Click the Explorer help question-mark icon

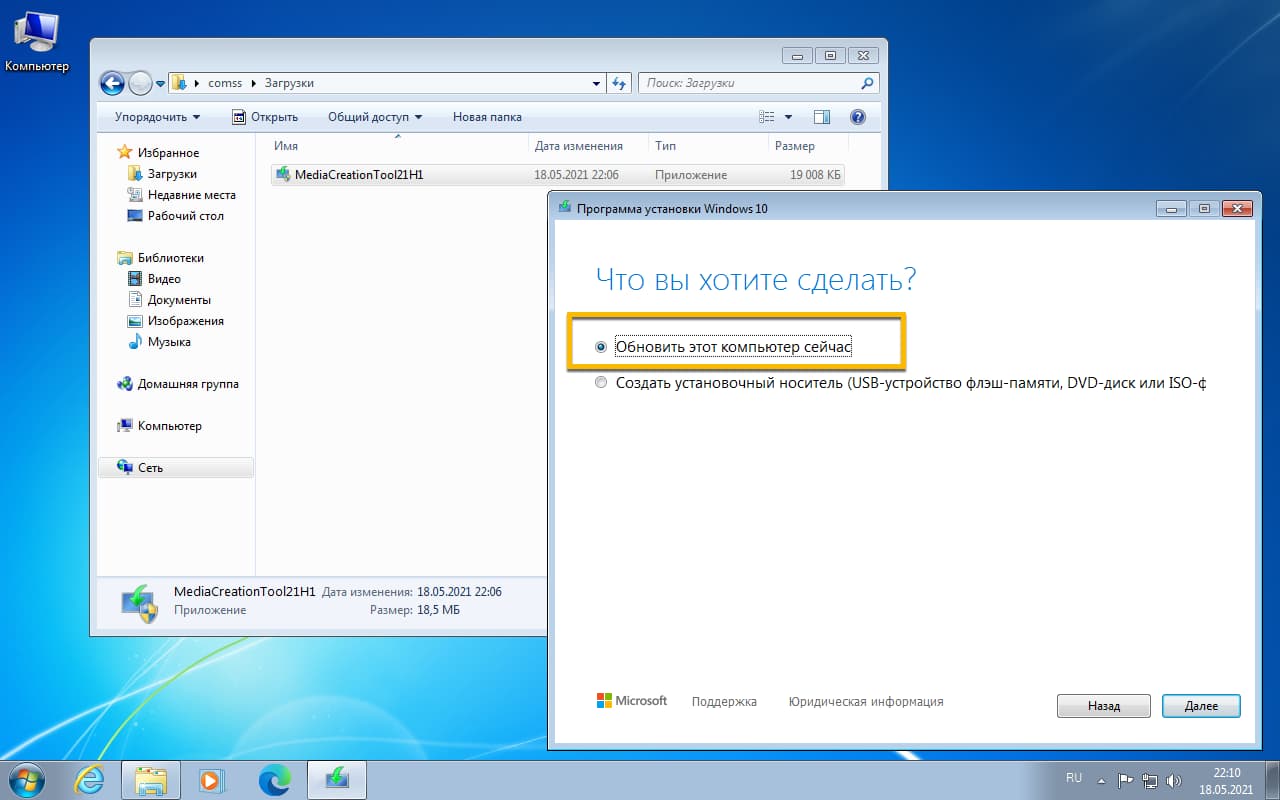[857, 116]
